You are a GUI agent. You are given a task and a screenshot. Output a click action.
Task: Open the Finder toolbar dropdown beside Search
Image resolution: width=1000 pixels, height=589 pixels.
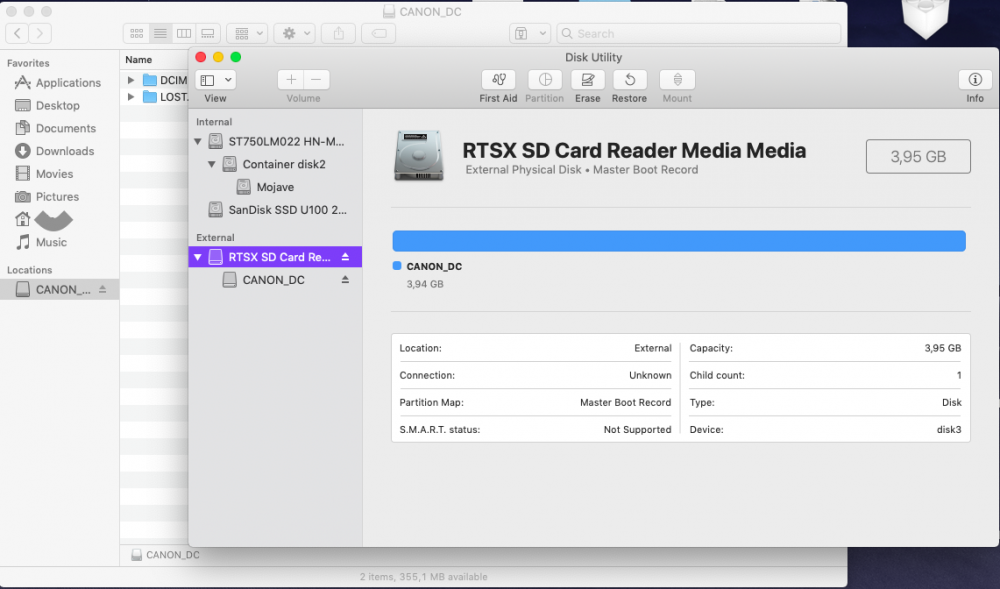(x=530, y=33)
